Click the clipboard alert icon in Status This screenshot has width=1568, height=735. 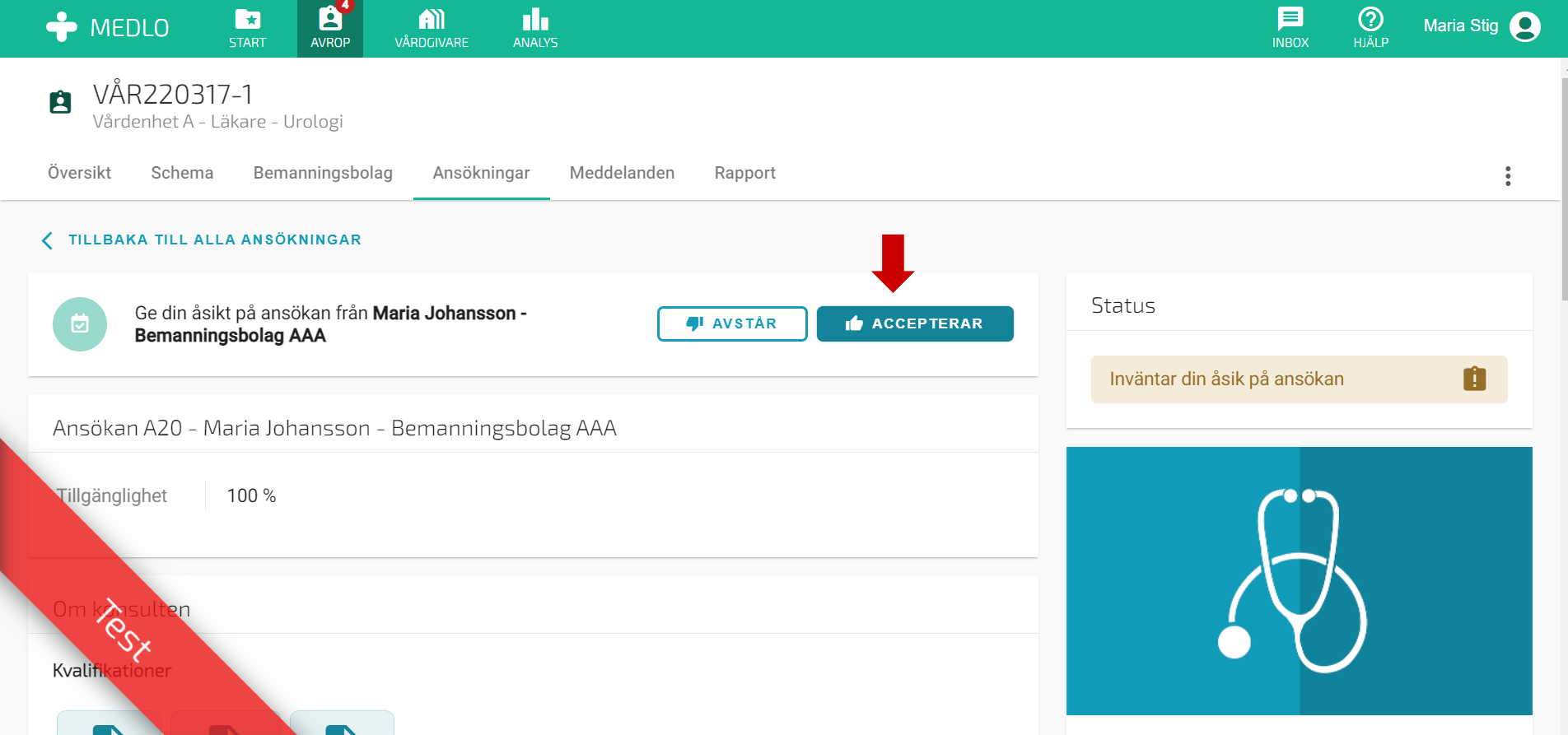[1475, 379]
